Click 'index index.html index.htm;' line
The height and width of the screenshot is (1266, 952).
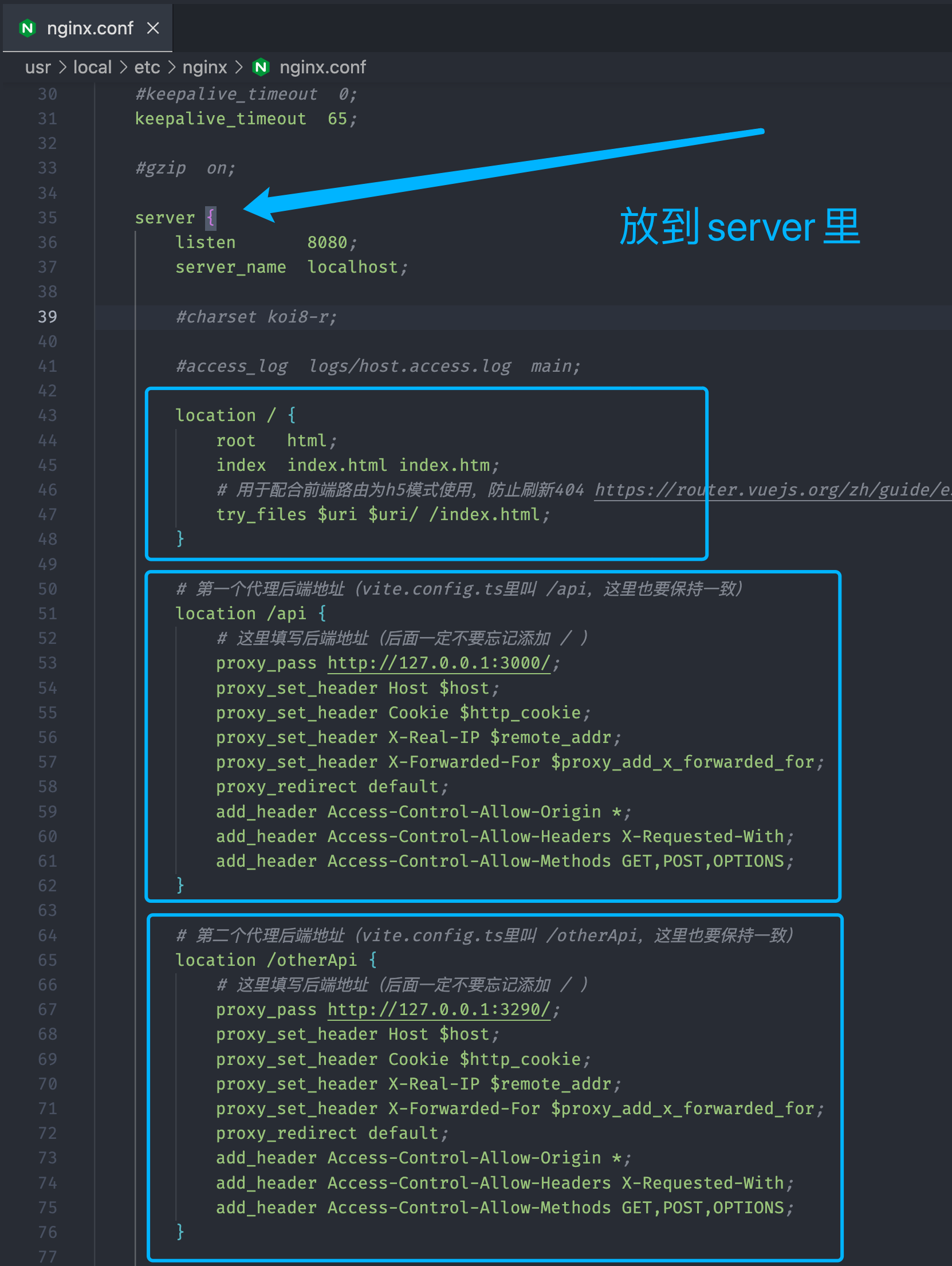(x=357, y=465)
